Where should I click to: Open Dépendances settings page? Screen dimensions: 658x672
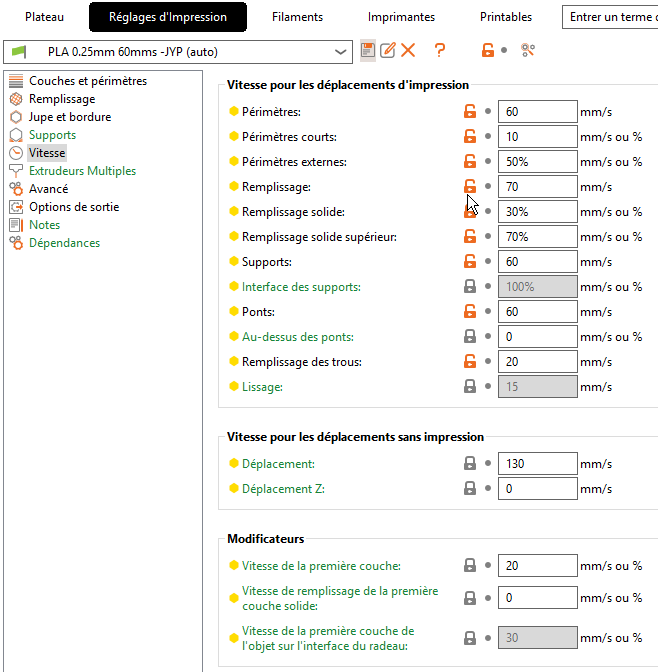(64, 243)
